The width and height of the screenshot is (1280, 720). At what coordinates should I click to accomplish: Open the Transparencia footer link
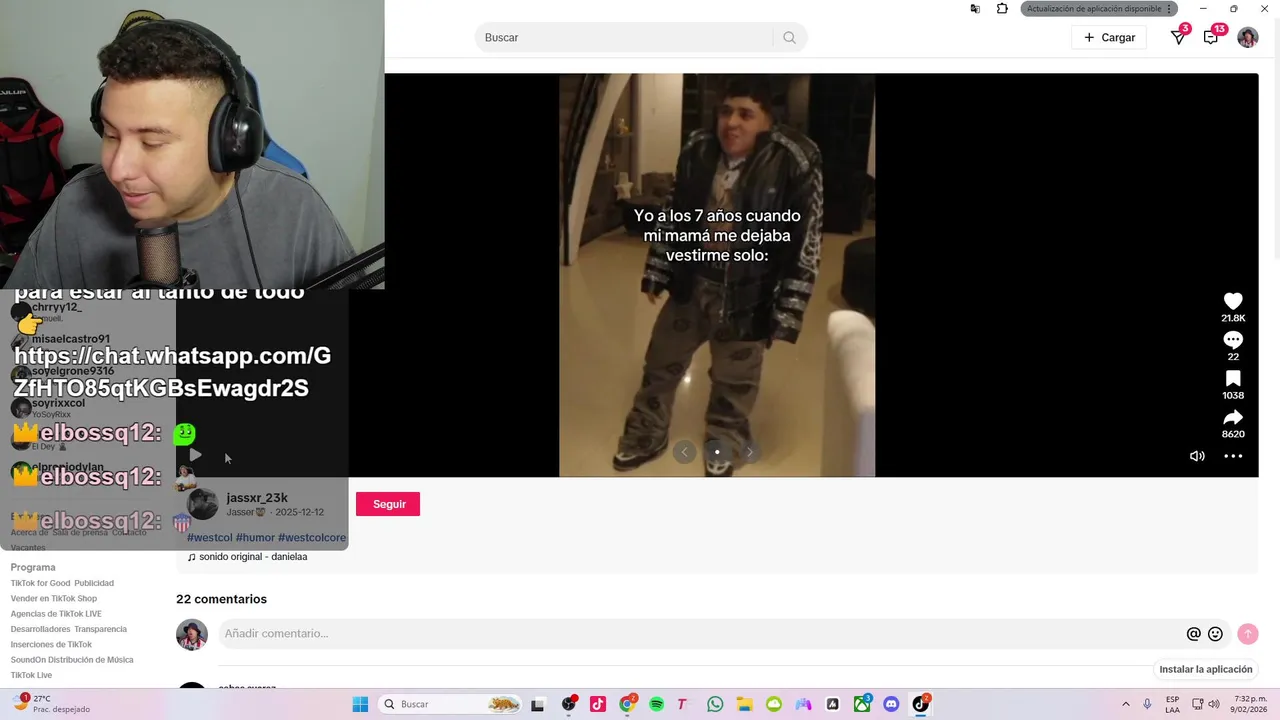point(100,629)
